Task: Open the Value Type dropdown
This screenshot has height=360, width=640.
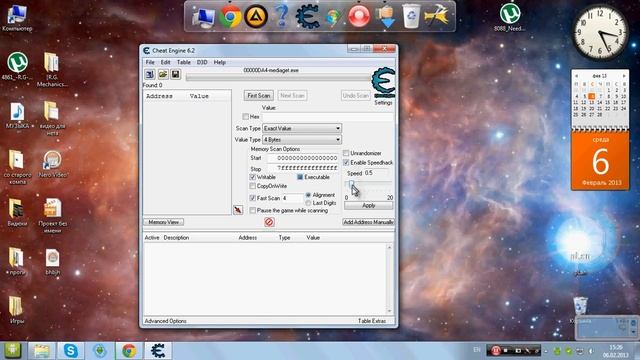Action: coord(302,140)
